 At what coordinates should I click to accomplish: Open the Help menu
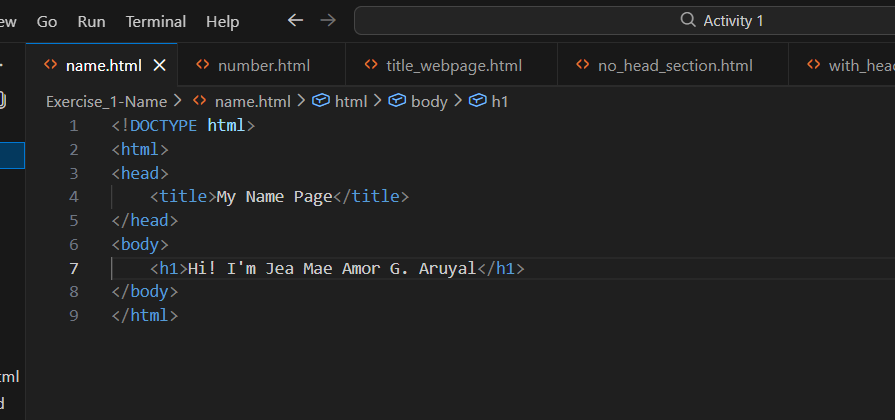tap(222, 21)
